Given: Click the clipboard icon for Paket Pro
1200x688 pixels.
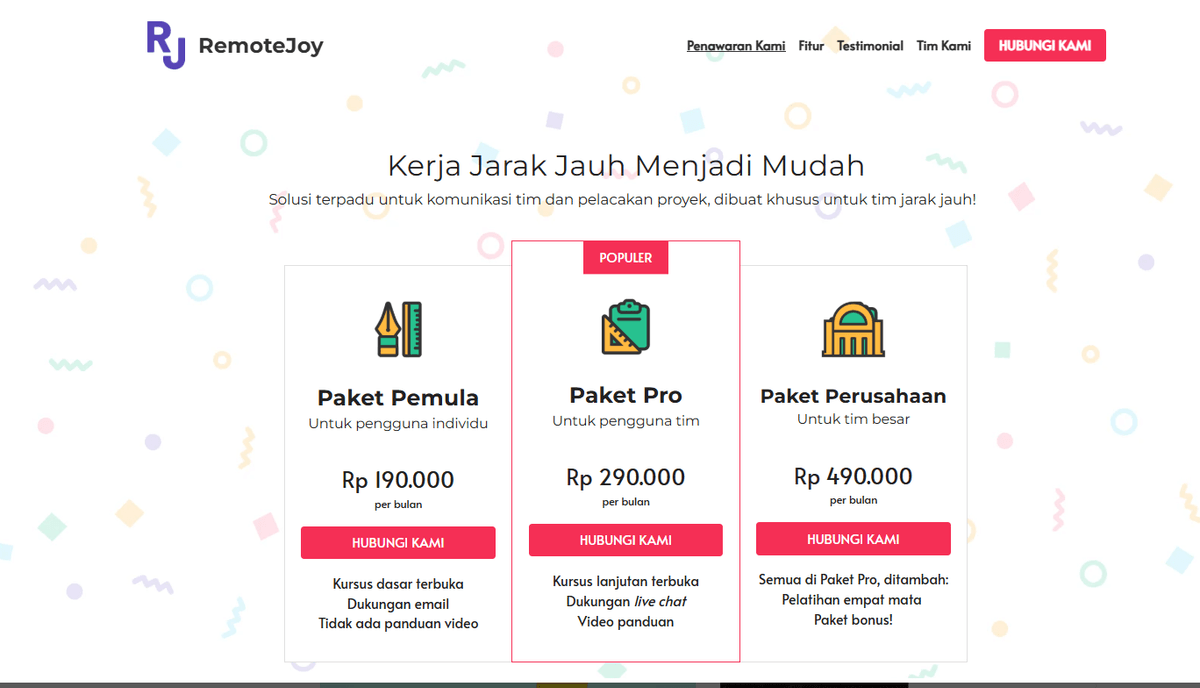Looking at the screenshot, I should [x=625, y=326].
